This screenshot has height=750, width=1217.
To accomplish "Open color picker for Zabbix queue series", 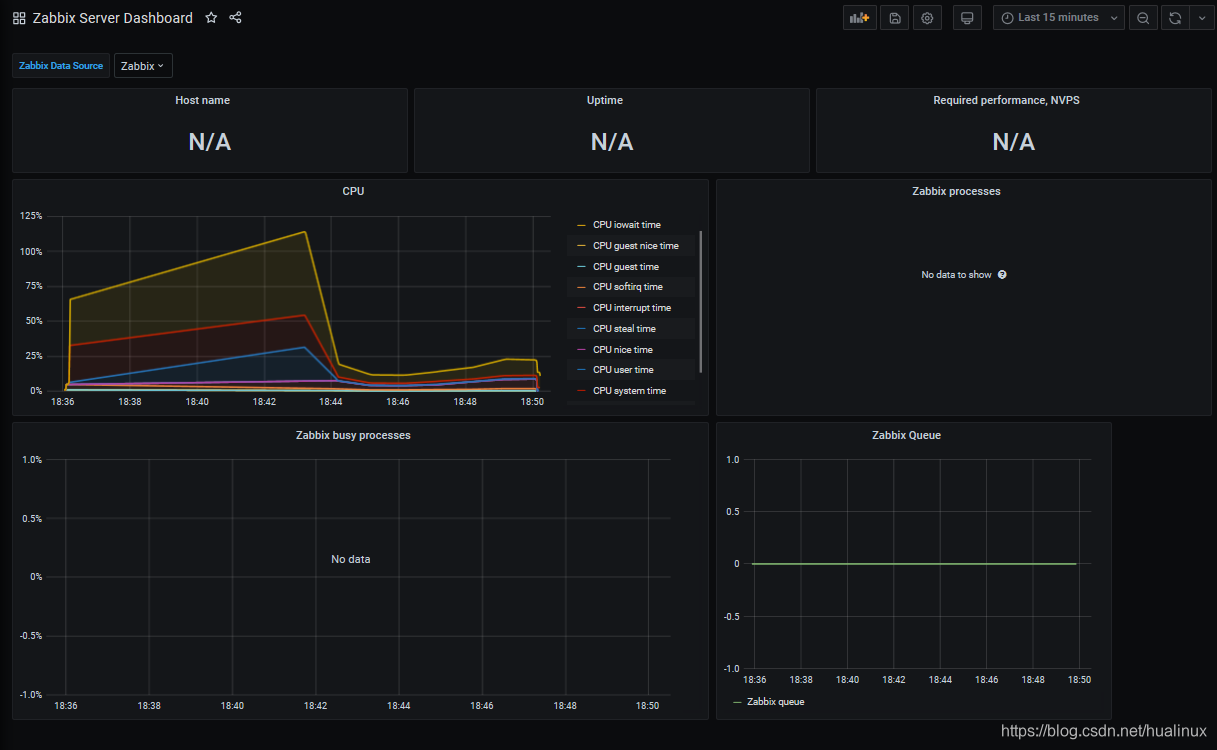I will point(738,702).
